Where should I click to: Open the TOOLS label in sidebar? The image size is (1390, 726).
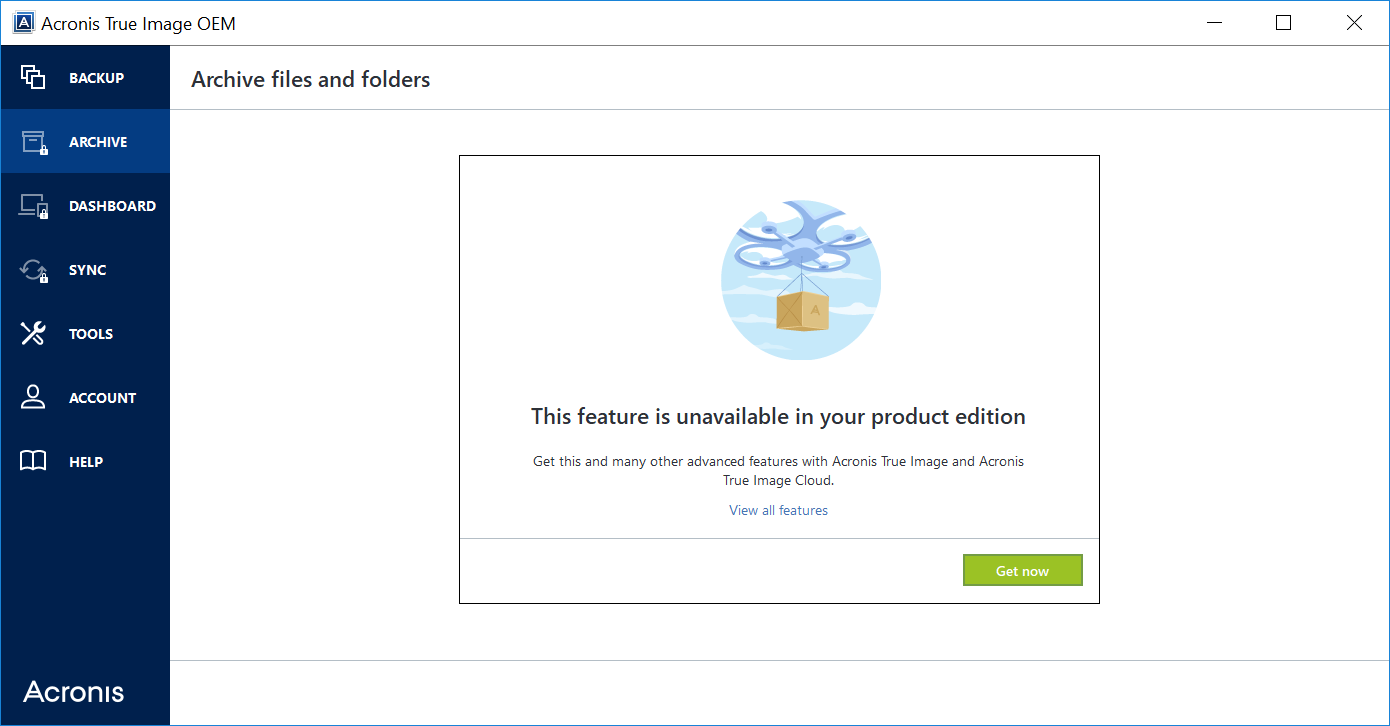pos(91,334)
